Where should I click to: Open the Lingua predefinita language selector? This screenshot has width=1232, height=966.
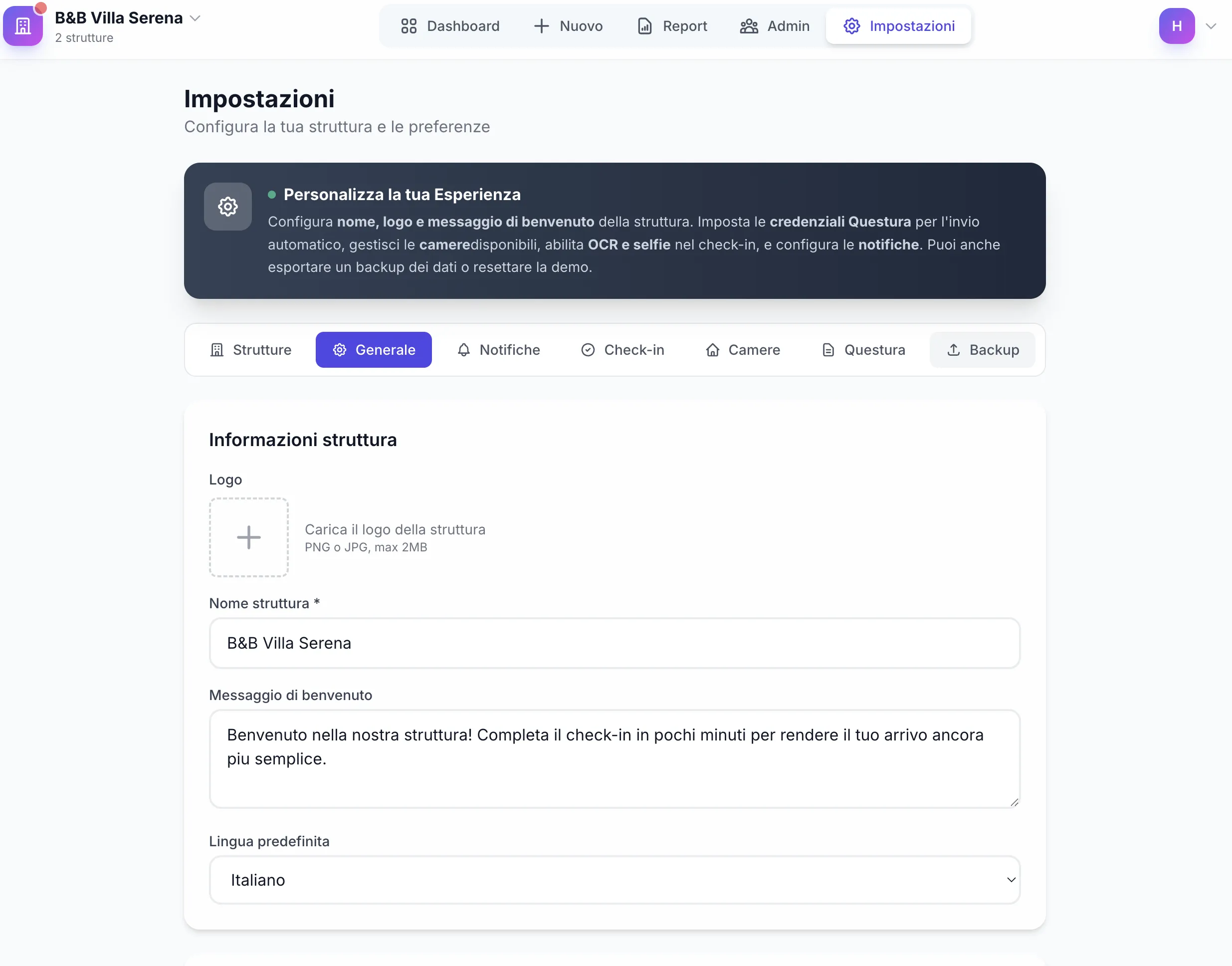coord(614,880)
